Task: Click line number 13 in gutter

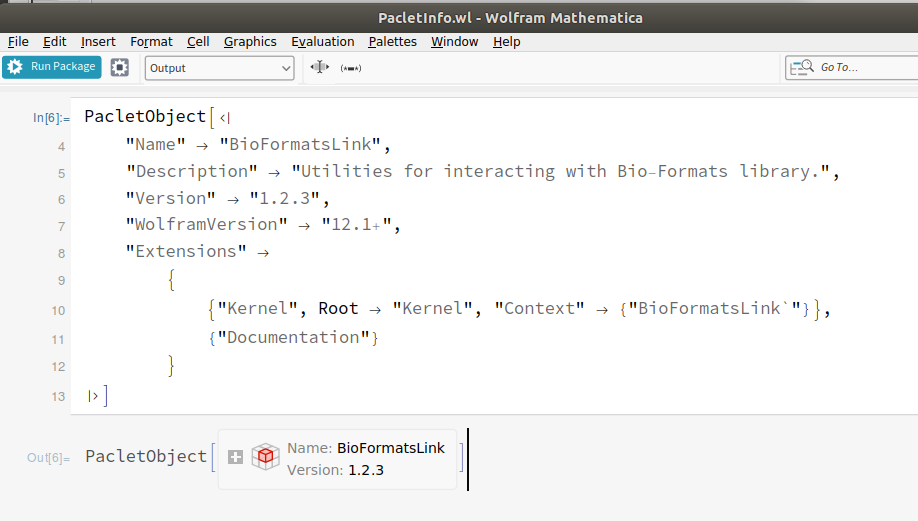Action: tap(58, 397)
